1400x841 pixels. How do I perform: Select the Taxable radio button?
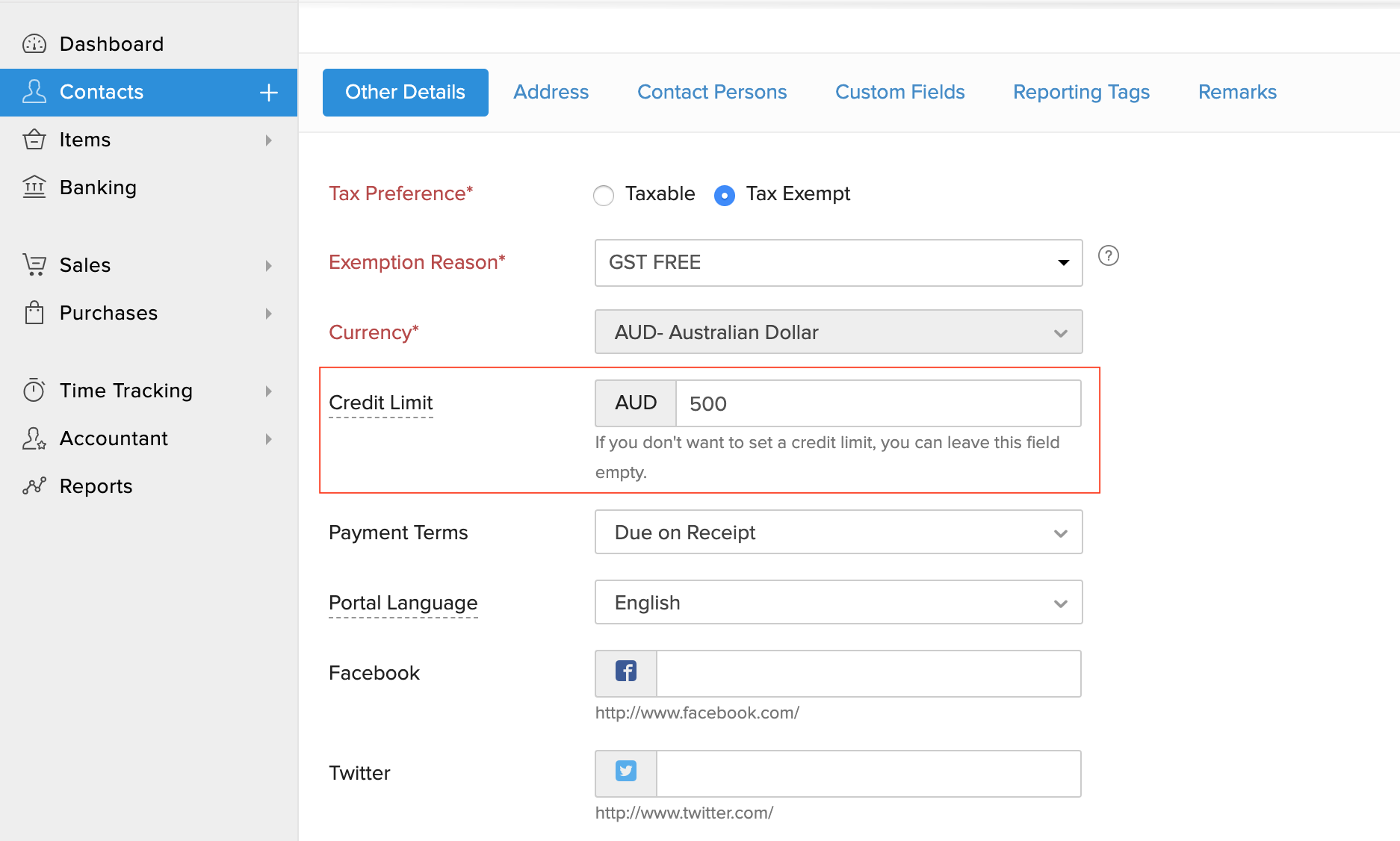[604, 195]
